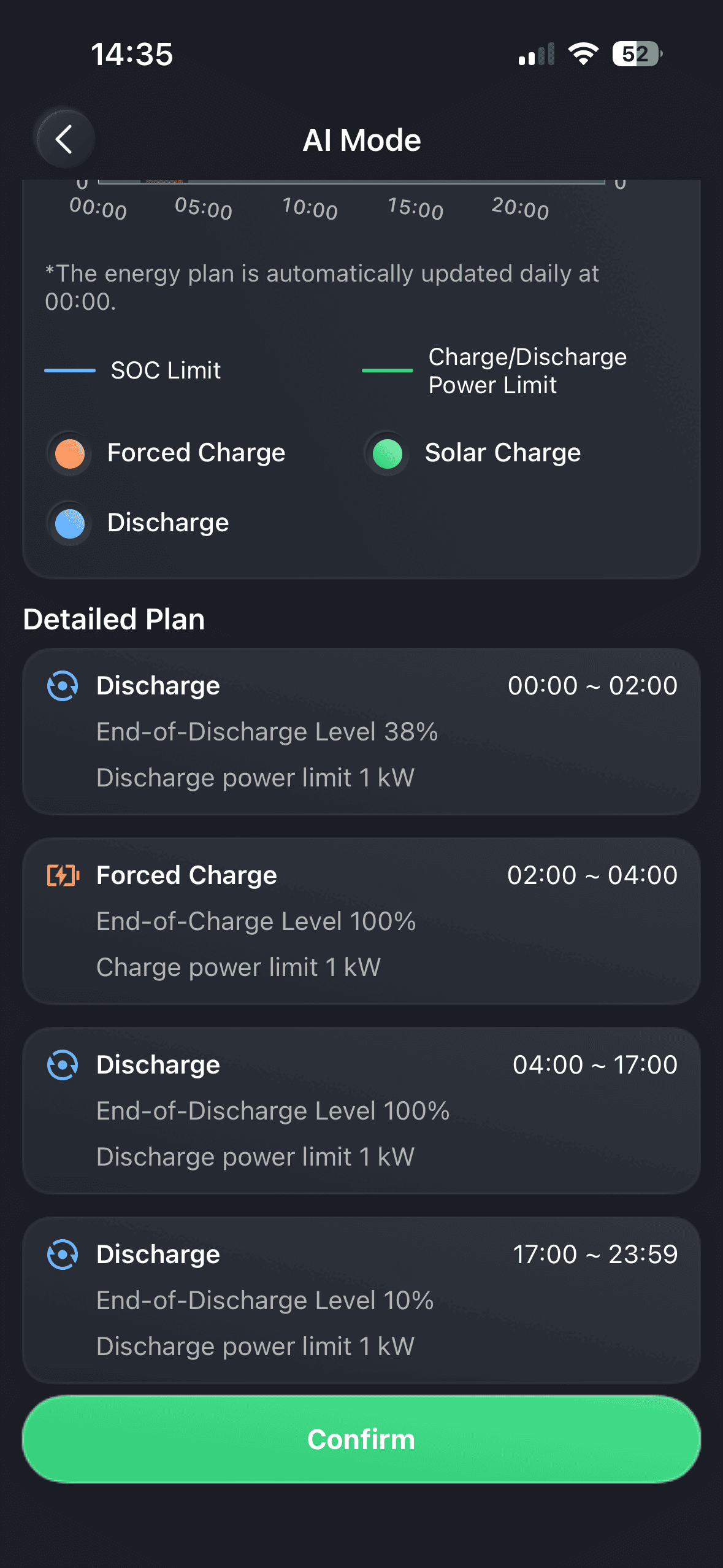
Task: Open the 17:00 ~ 23:59 Discharge card
Action: (361, 1301)
